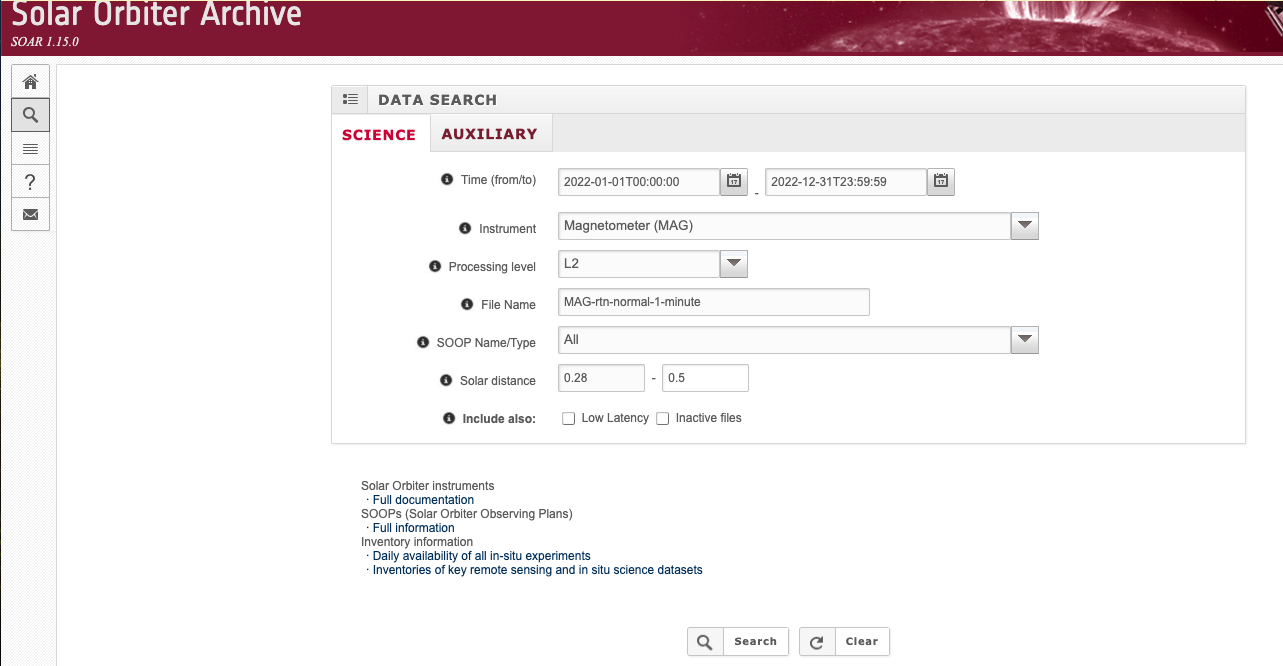The image size is (1283, 666).
Task: Select the DATA SEARCH panel heading
Action: (x=437, y=100)
